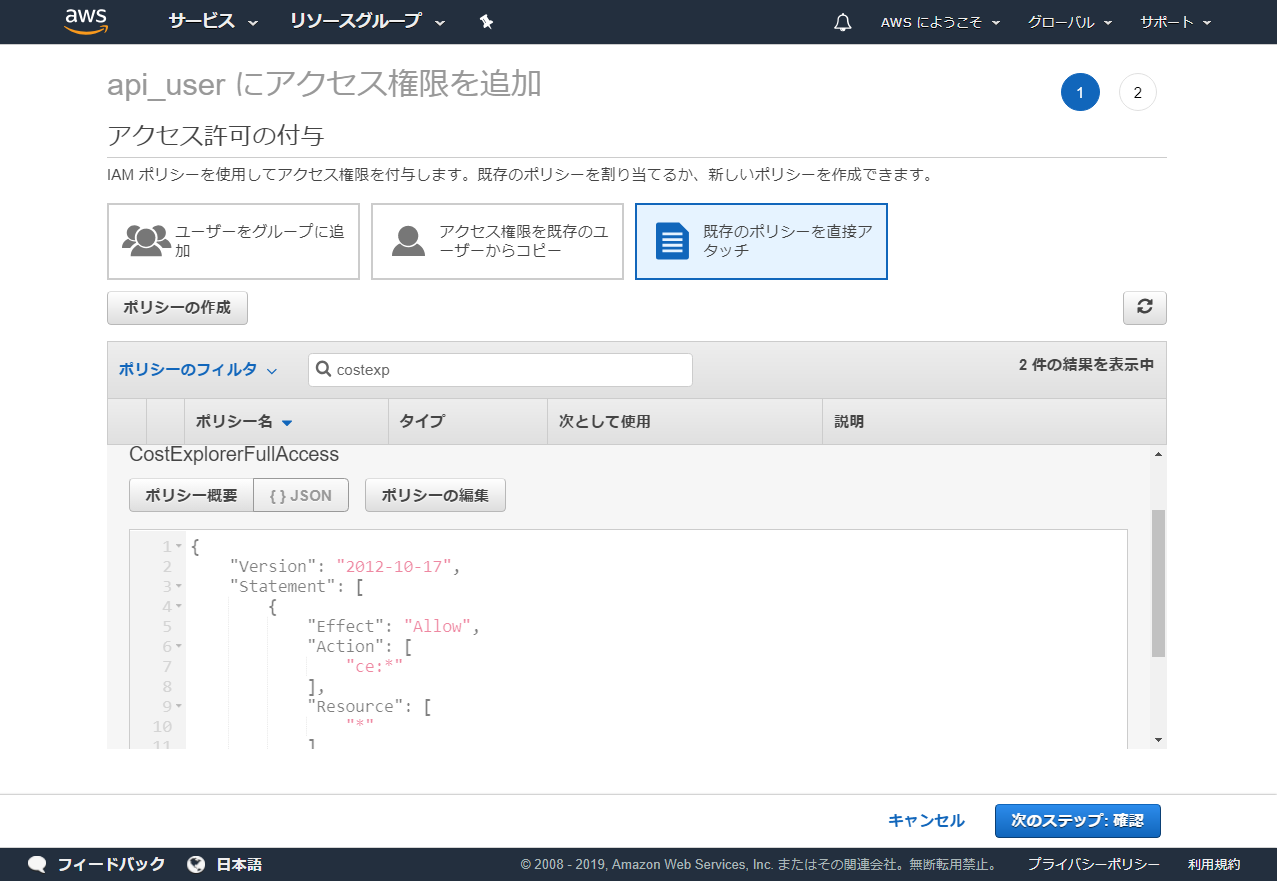Open the グローバル region dropdown
Image resolution: width=1277 pixels, height=881 pixels.
point(1070,22)
